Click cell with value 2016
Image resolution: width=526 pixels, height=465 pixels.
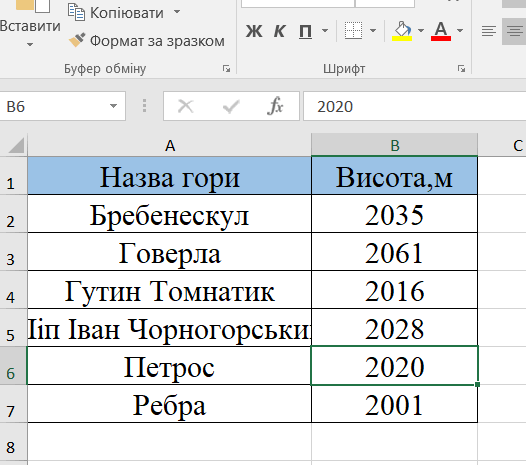tap(394, 290)
